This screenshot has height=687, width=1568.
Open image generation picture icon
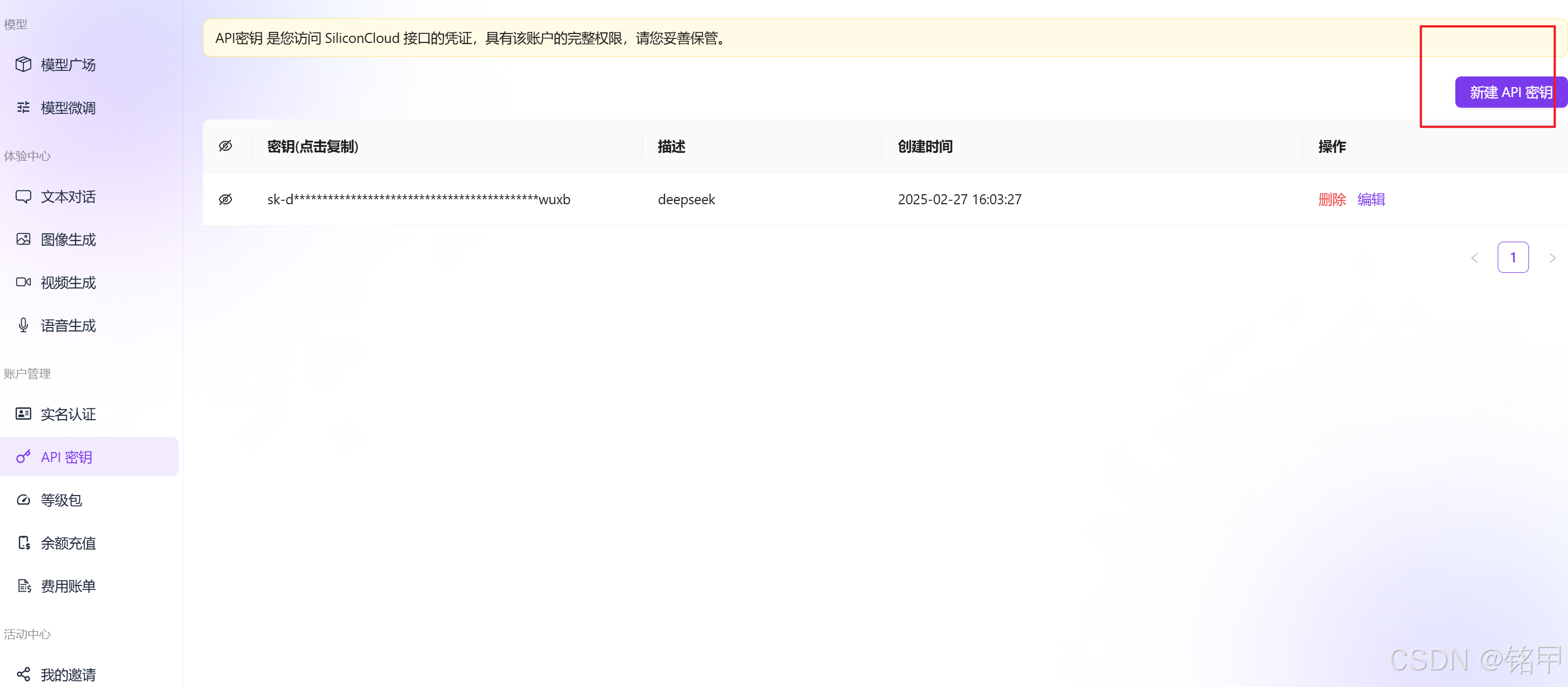[x=23, y=239]
